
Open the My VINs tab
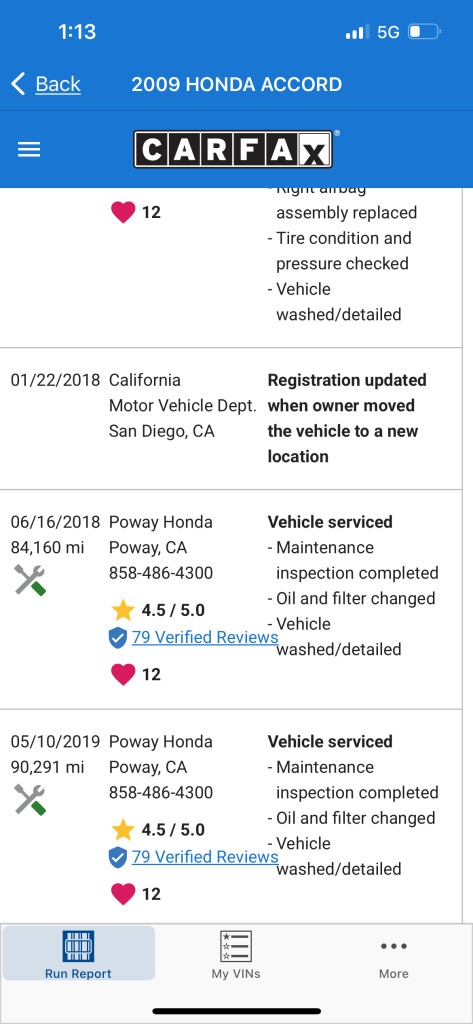pyautogui.click(x=236, y=954)
